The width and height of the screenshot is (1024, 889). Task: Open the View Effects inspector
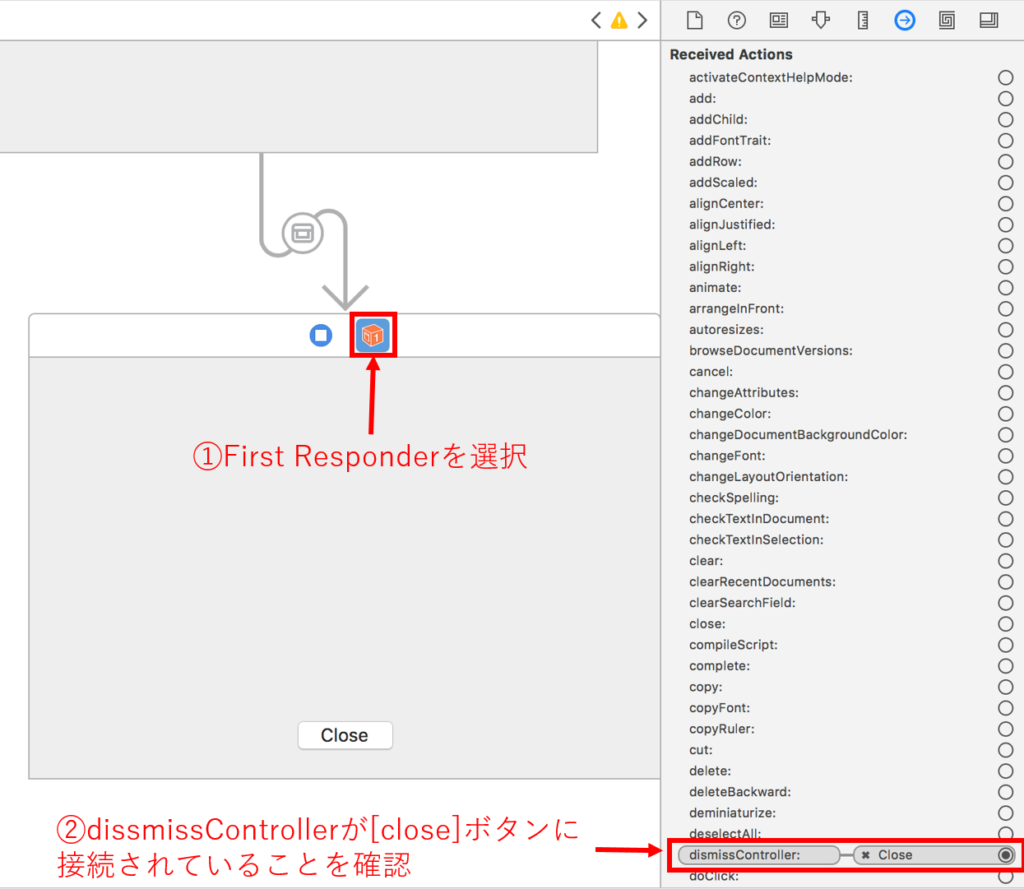point(989,20)
